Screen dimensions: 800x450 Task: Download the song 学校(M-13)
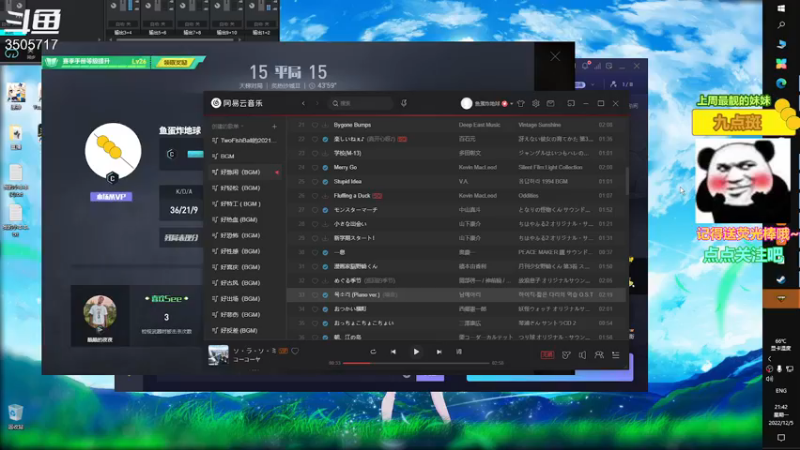click(x=325, y=154)
